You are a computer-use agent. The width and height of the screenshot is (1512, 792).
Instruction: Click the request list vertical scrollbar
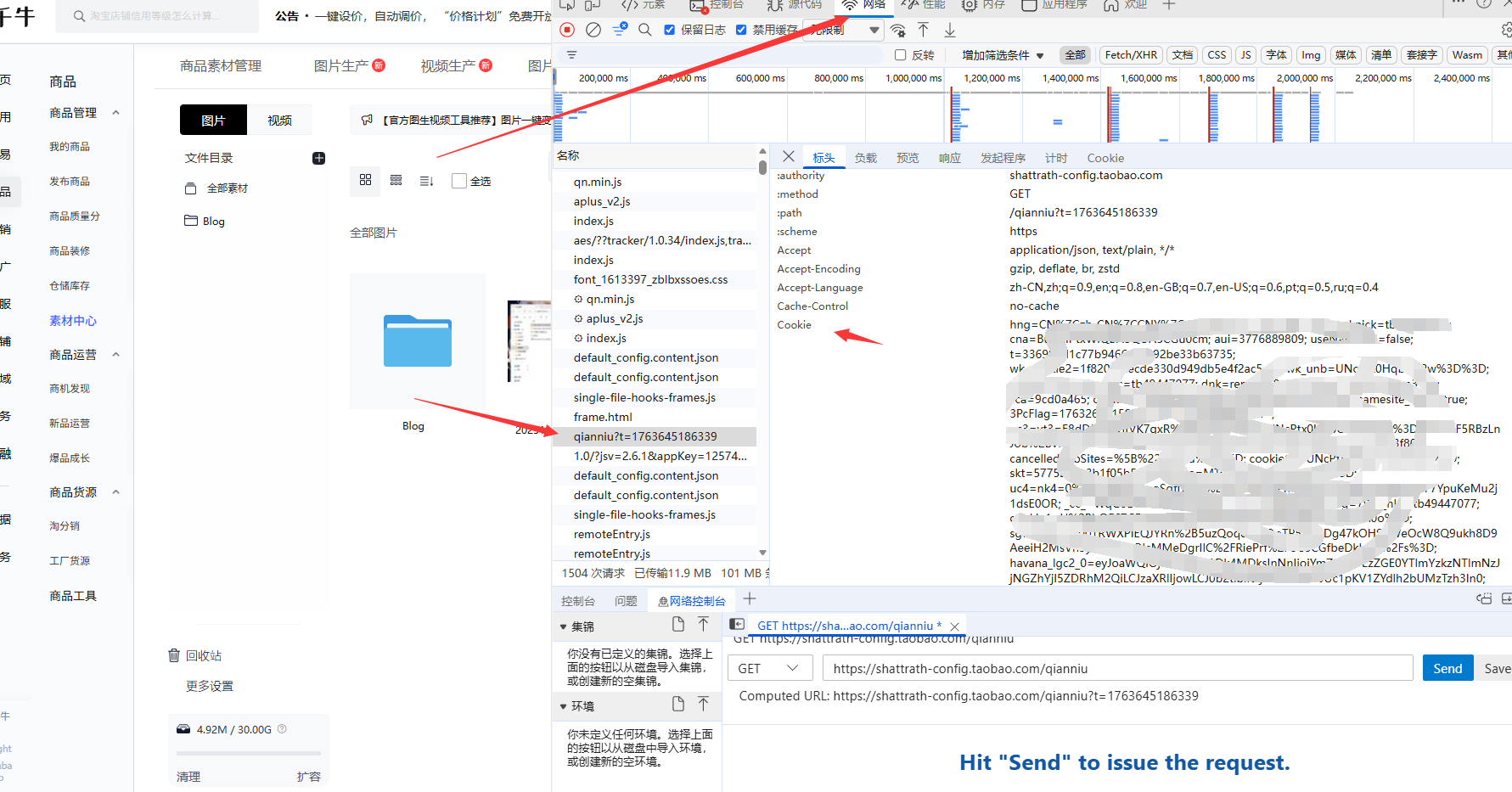coord(762,167)
